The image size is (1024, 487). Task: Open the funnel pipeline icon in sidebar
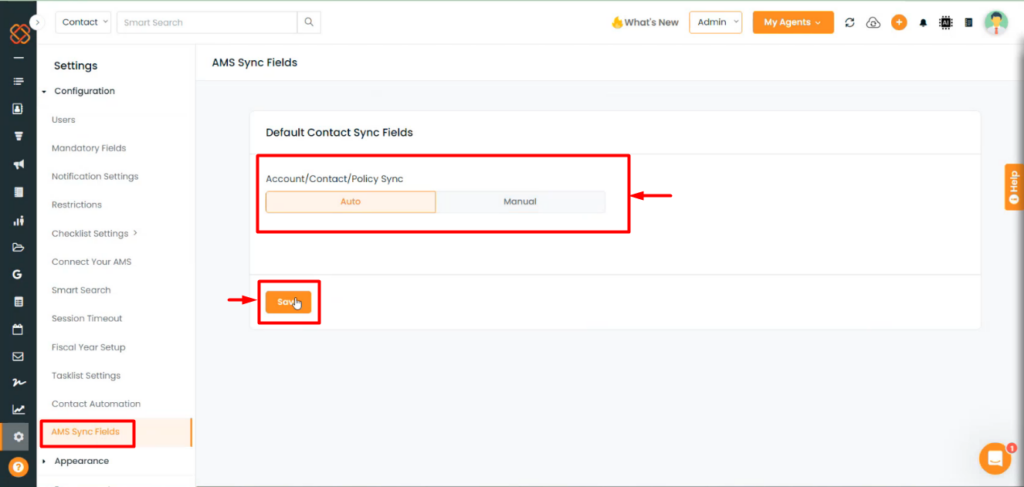click(x=18, y=136)
